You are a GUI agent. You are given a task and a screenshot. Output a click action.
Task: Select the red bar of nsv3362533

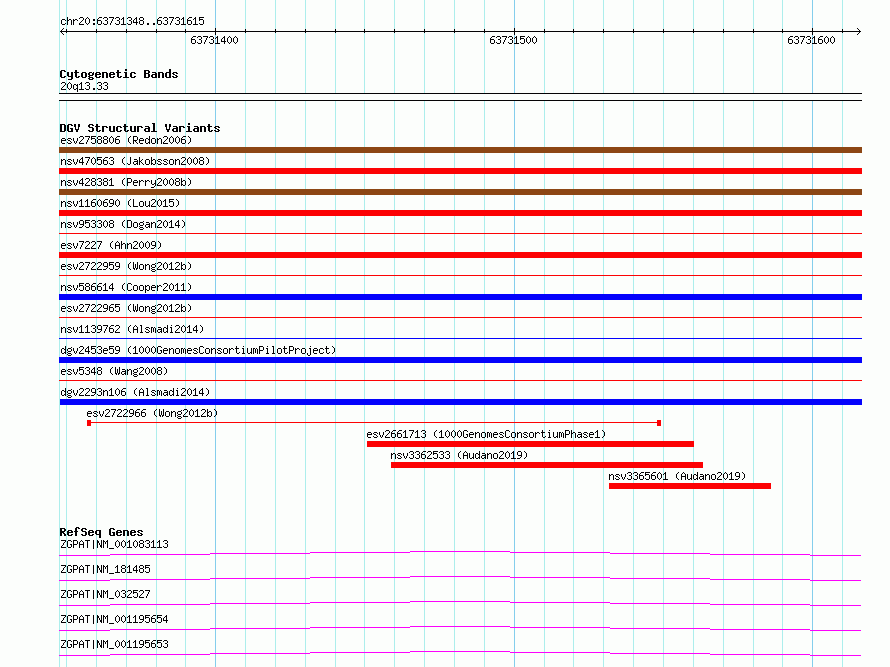(x=547, y=465)
